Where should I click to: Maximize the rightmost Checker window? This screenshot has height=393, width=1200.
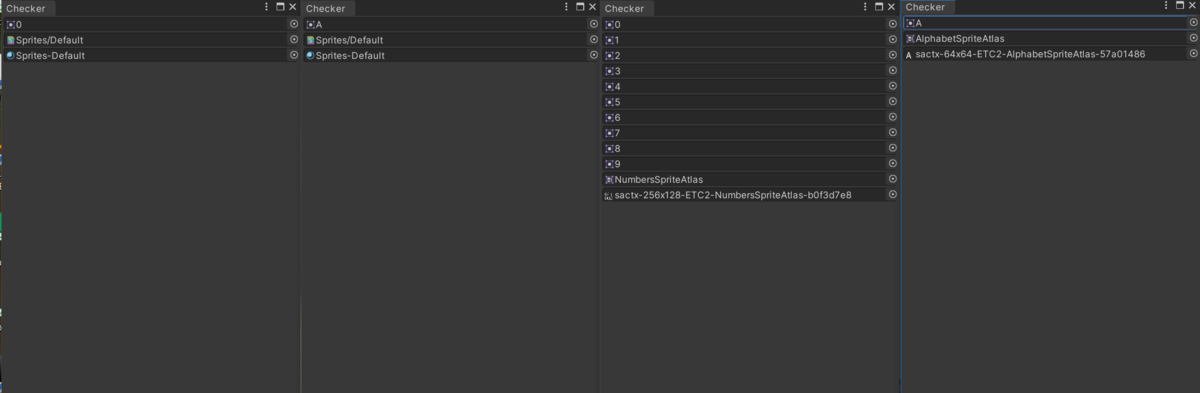coord(1180,6)
